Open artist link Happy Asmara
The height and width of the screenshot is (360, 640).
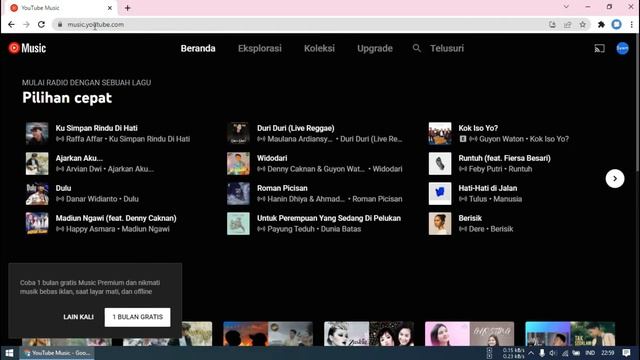pyautogui.click(x=91, y=229)
